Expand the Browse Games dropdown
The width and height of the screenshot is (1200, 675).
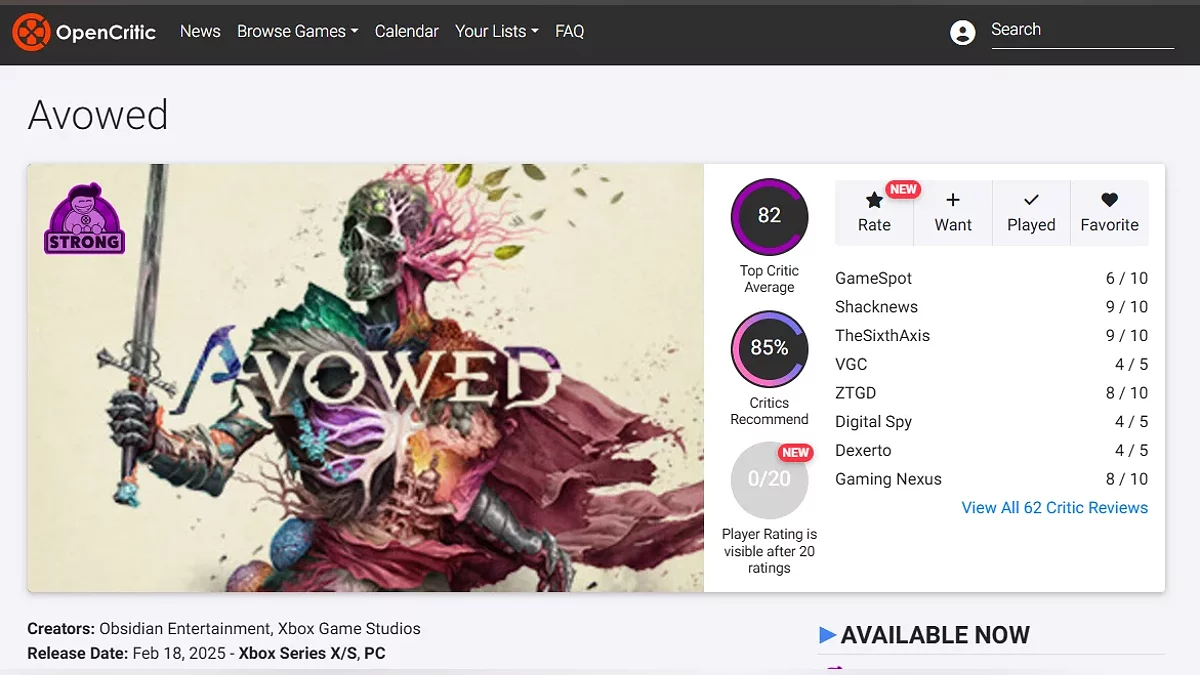click(297, 32)
